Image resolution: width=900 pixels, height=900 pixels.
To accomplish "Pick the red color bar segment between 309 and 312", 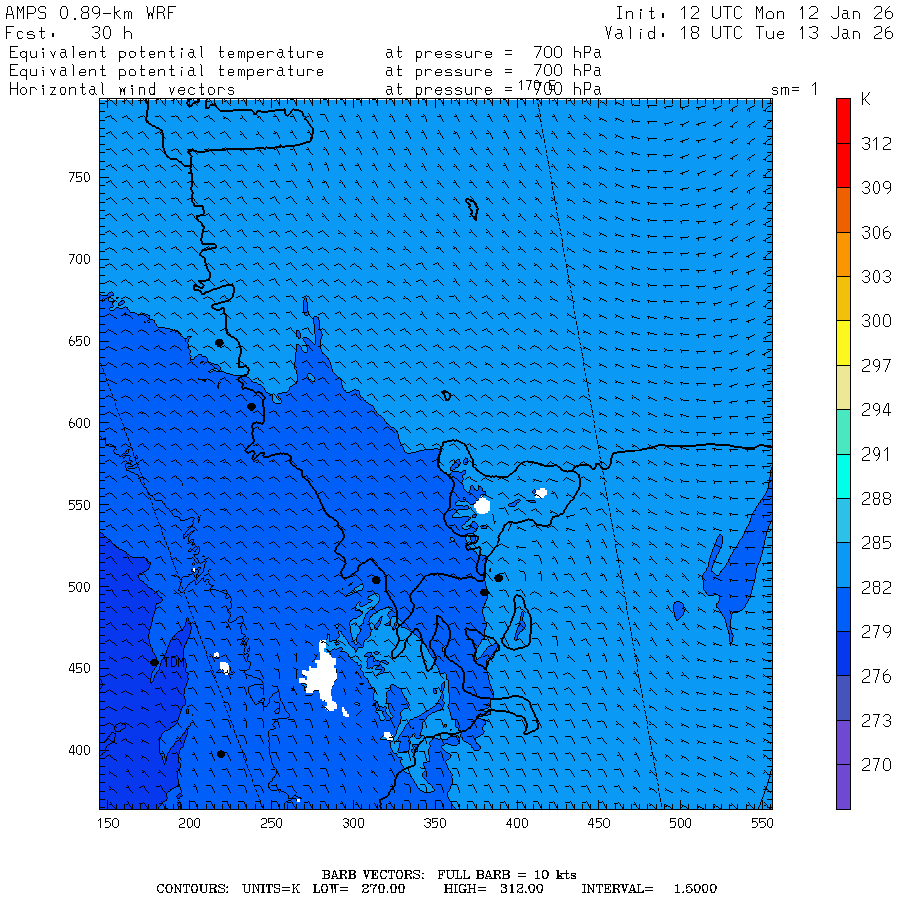I will (x=843, y=165).
